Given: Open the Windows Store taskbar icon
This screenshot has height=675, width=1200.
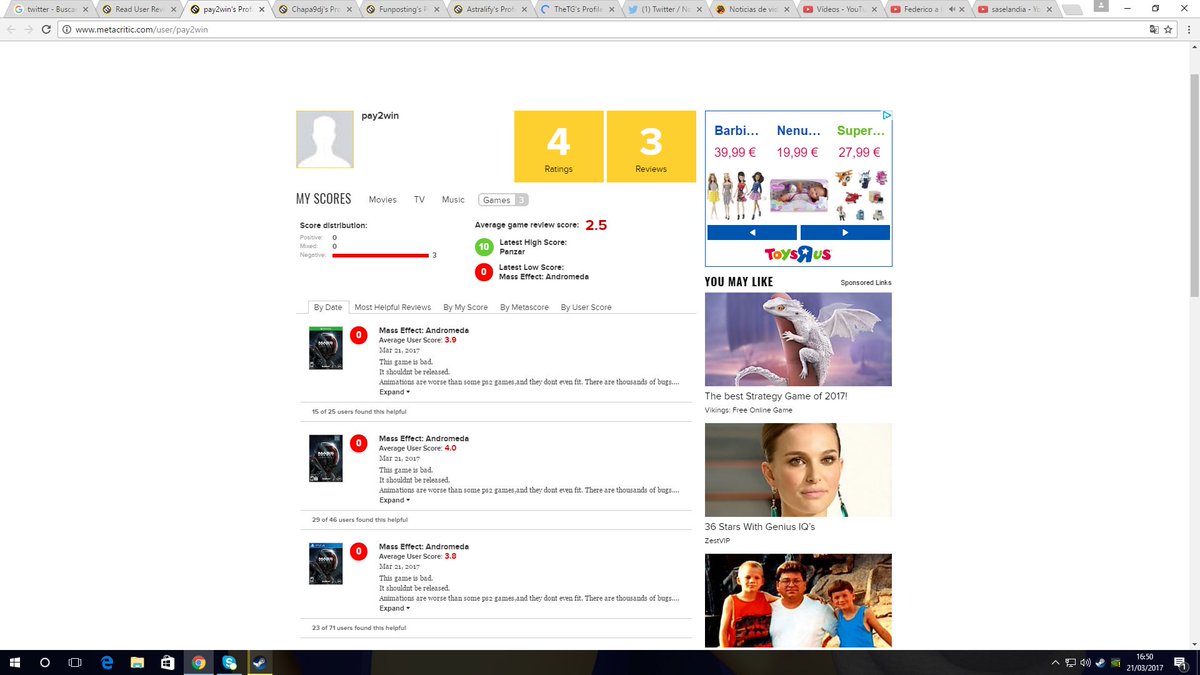Looking at the screenshot, I should pyautogui.click(x=168, y=662).
